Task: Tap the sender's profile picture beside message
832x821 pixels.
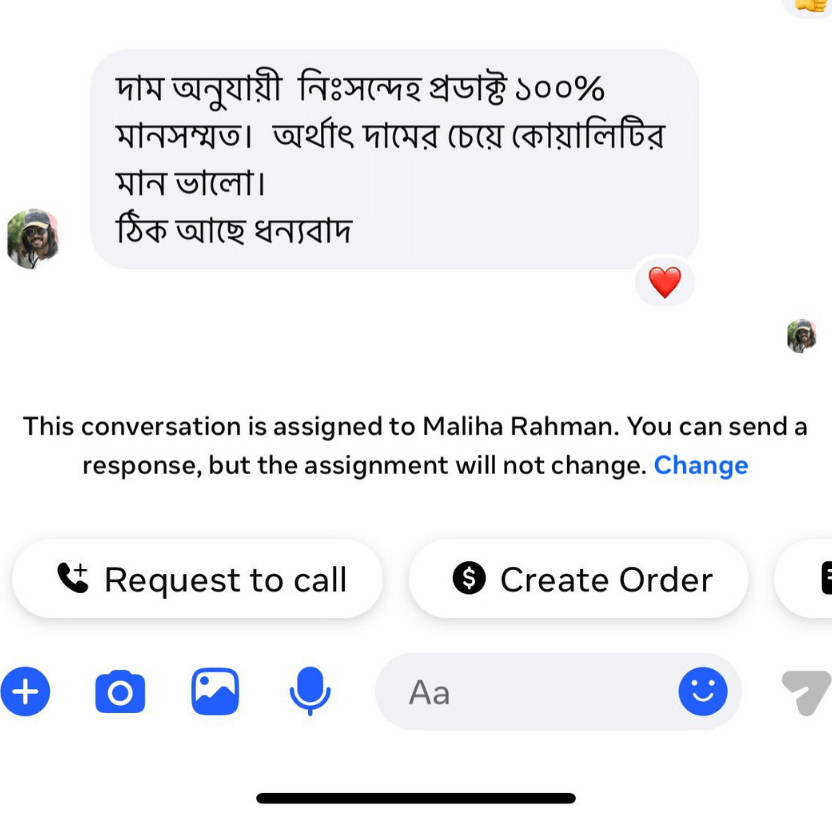Action: click(x=32, y=239)
